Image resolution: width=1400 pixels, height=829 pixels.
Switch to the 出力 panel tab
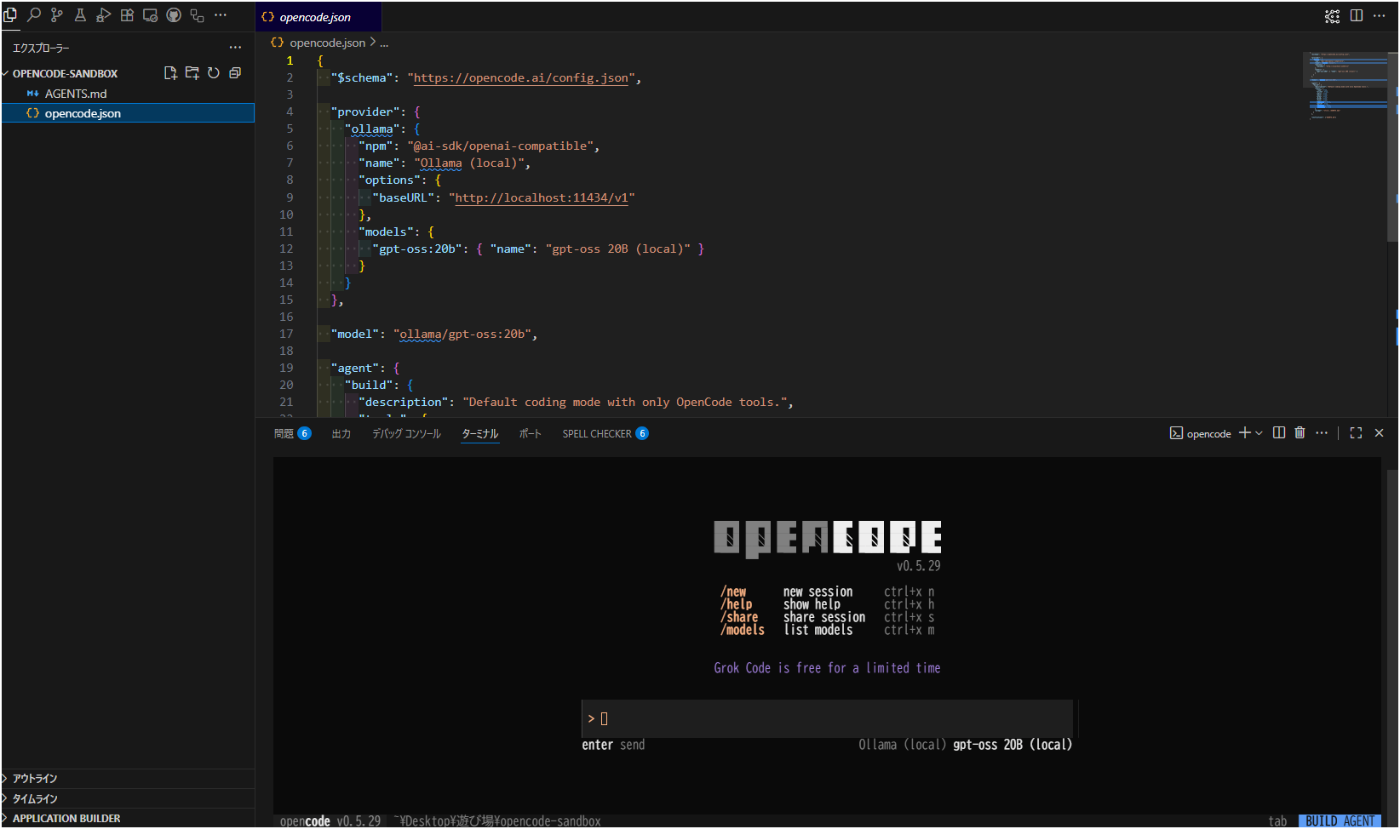(x=341, y=433)
